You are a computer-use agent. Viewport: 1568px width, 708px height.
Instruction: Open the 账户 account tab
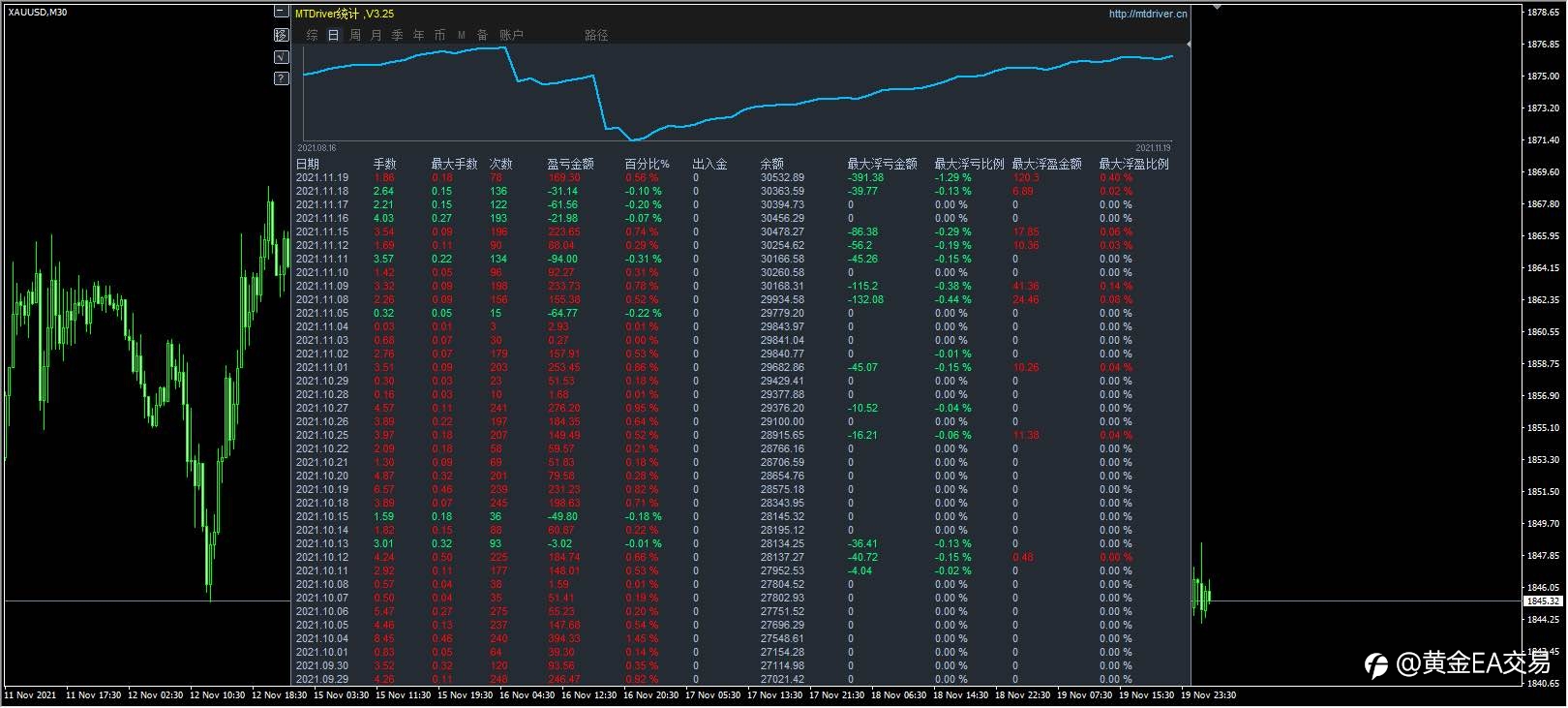point(511,35)
